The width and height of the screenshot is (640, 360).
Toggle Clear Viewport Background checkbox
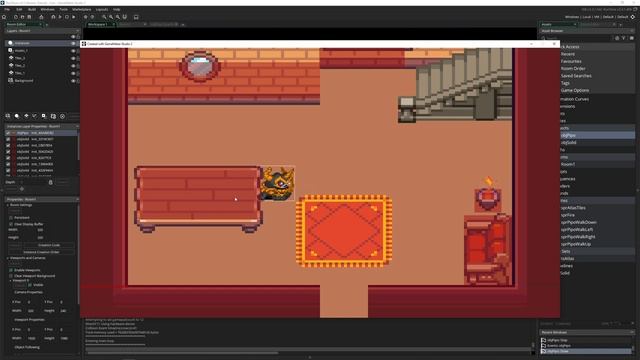(x=11, y=276)
